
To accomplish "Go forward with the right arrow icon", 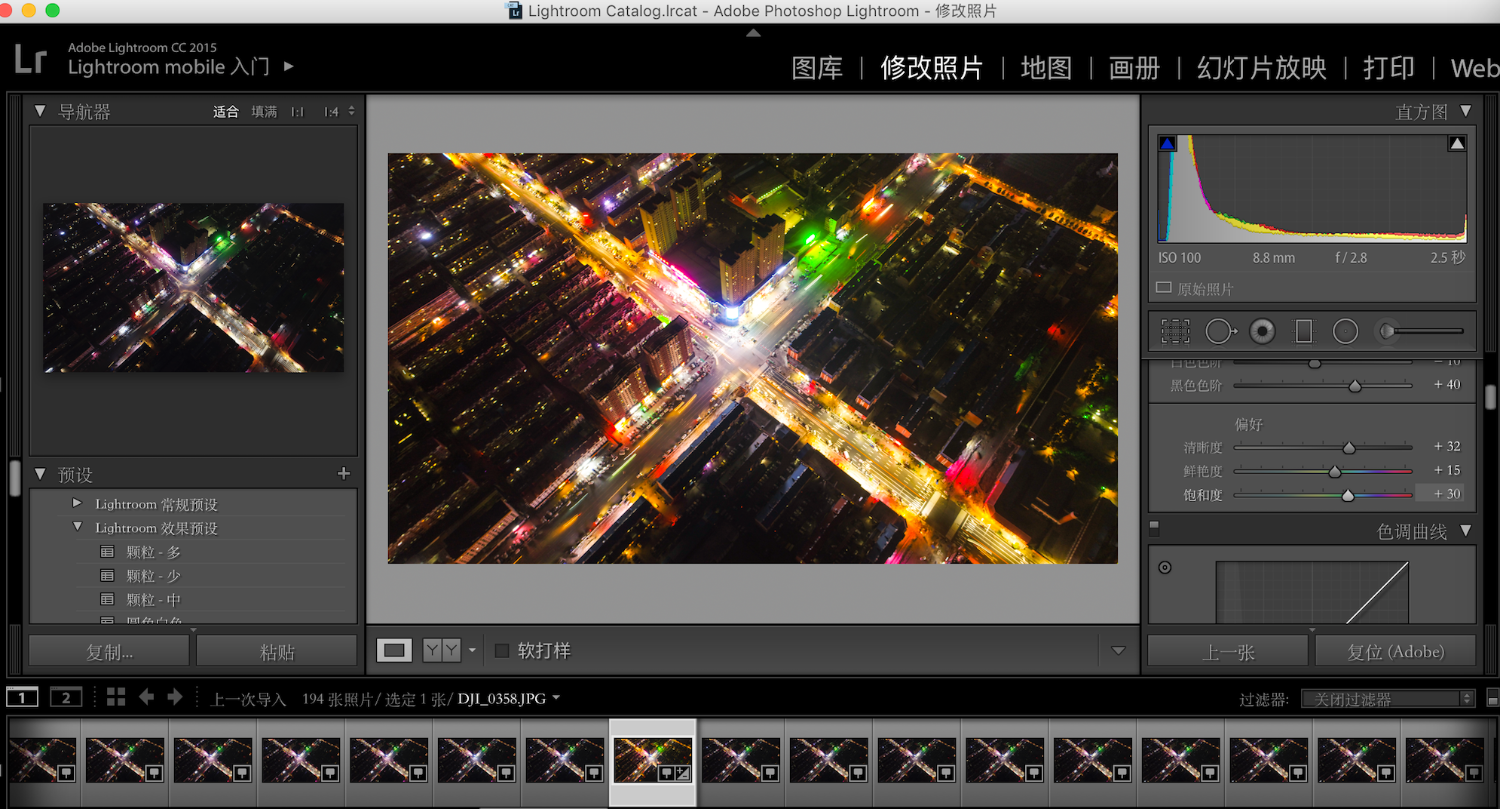I will (x=175, y=697).
